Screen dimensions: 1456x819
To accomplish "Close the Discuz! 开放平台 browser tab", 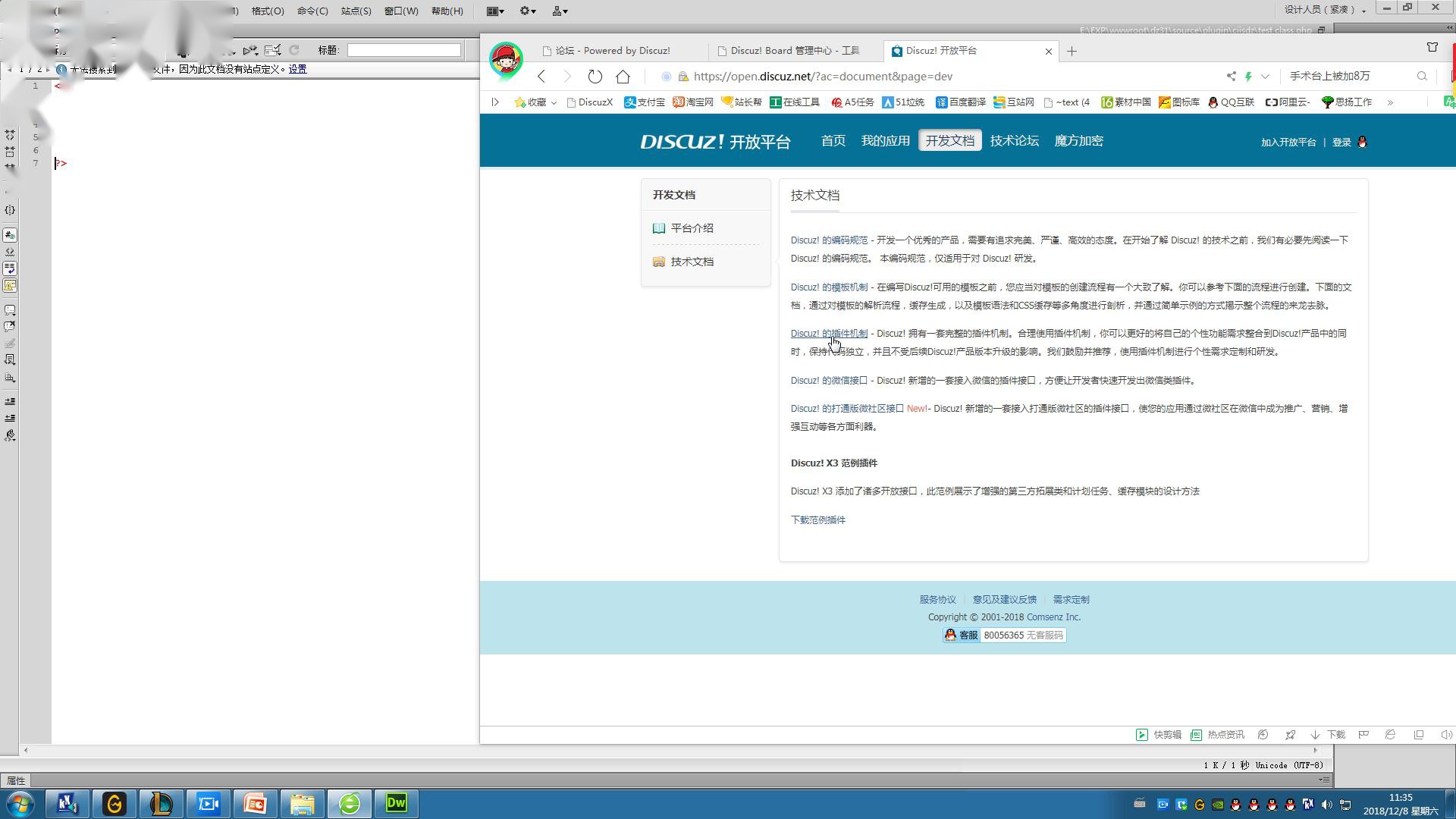I will (1049, 52).
